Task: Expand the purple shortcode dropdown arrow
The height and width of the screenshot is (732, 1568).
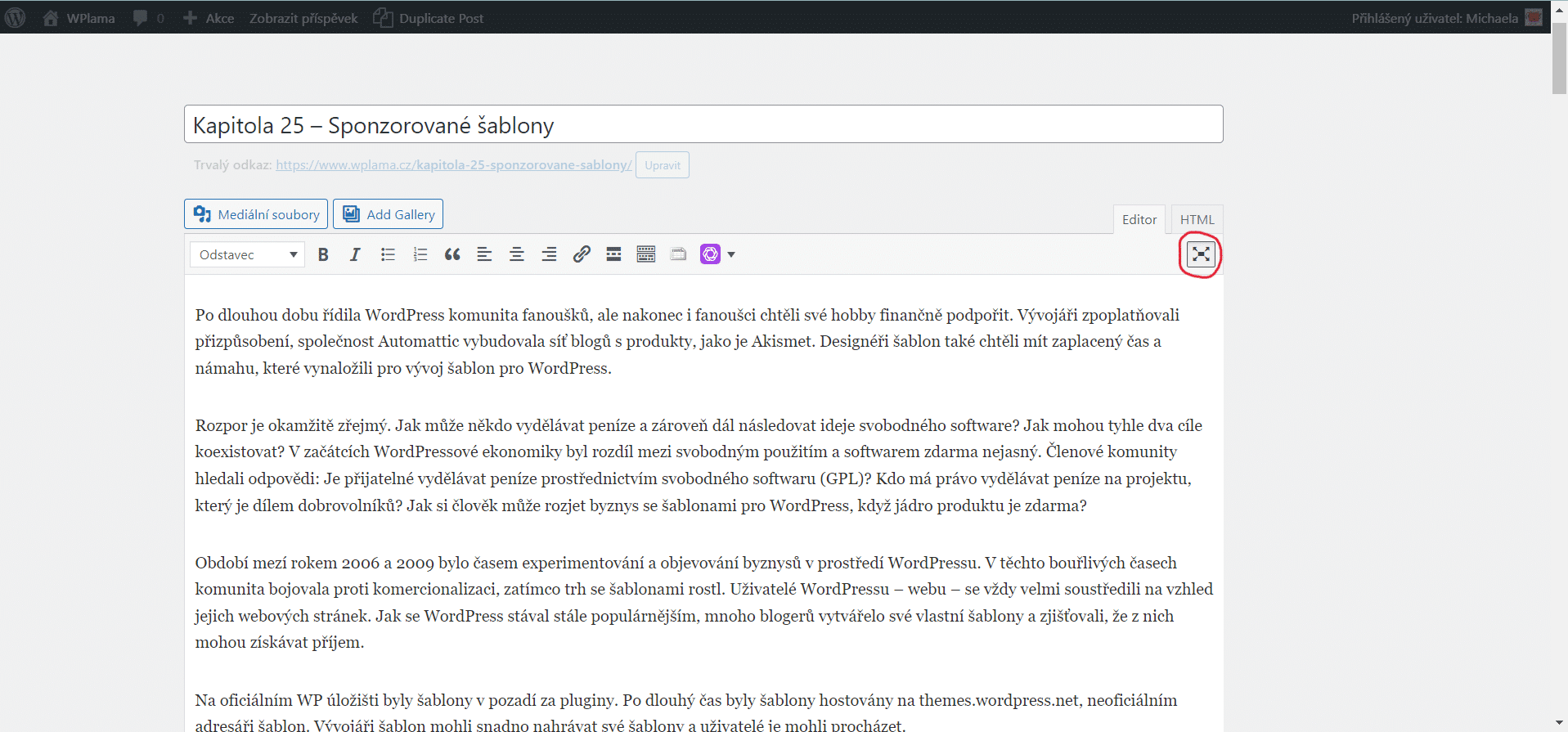Action: (x=731, y=254)
